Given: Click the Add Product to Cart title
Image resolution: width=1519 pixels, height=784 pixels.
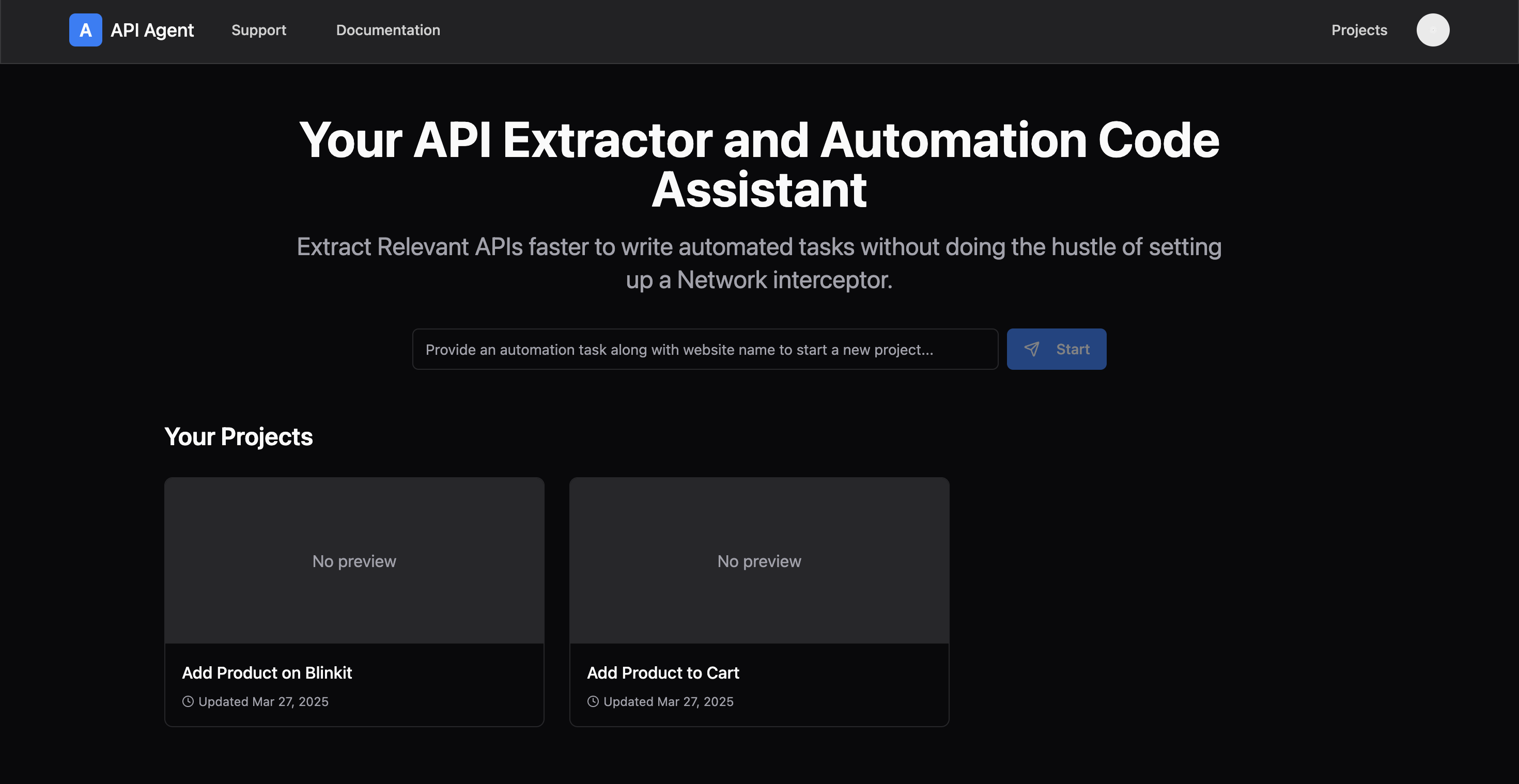Looking at the screenshot, I should [x=663, y=672].
